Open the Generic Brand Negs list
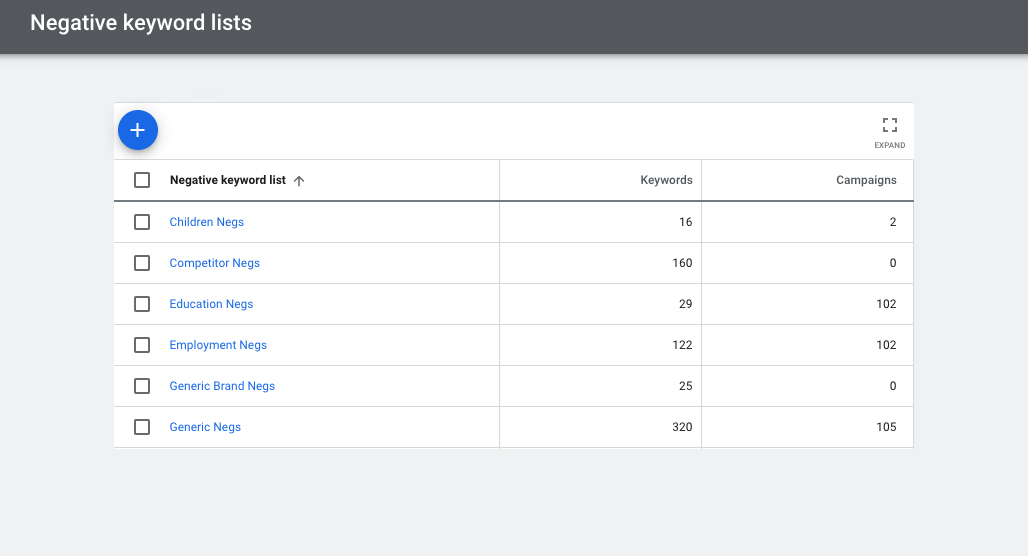The image size is (1028, 556). [x=222, y=386]
